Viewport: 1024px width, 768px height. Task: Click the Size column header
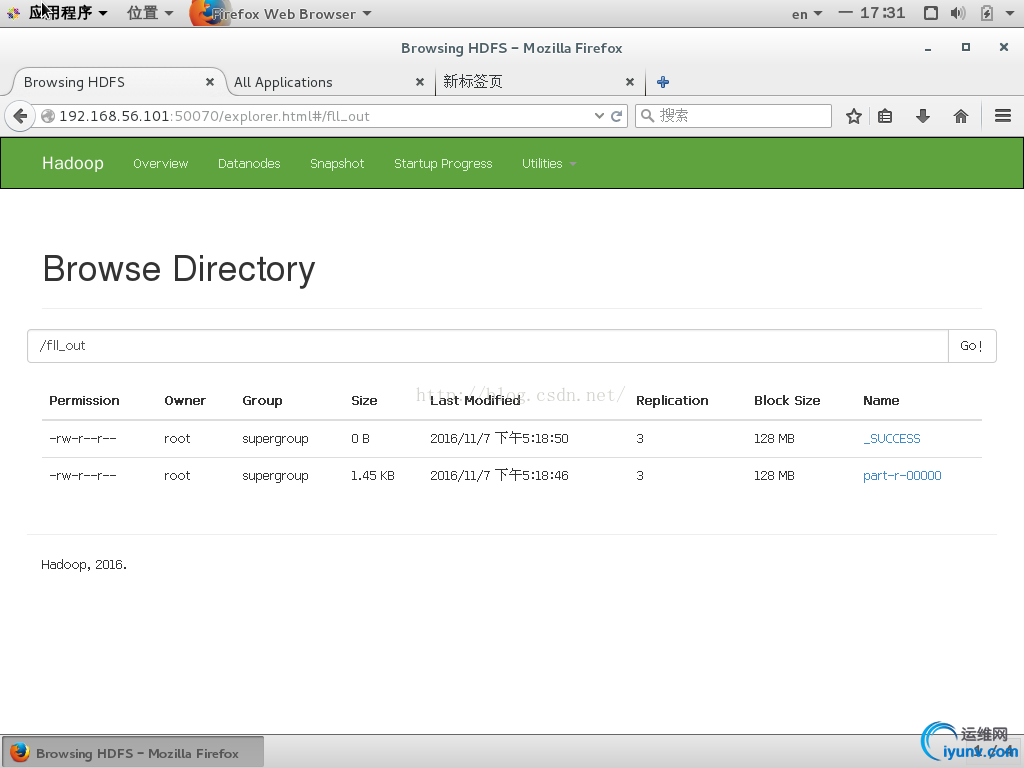pyautogui.click(x=364, y=400)
